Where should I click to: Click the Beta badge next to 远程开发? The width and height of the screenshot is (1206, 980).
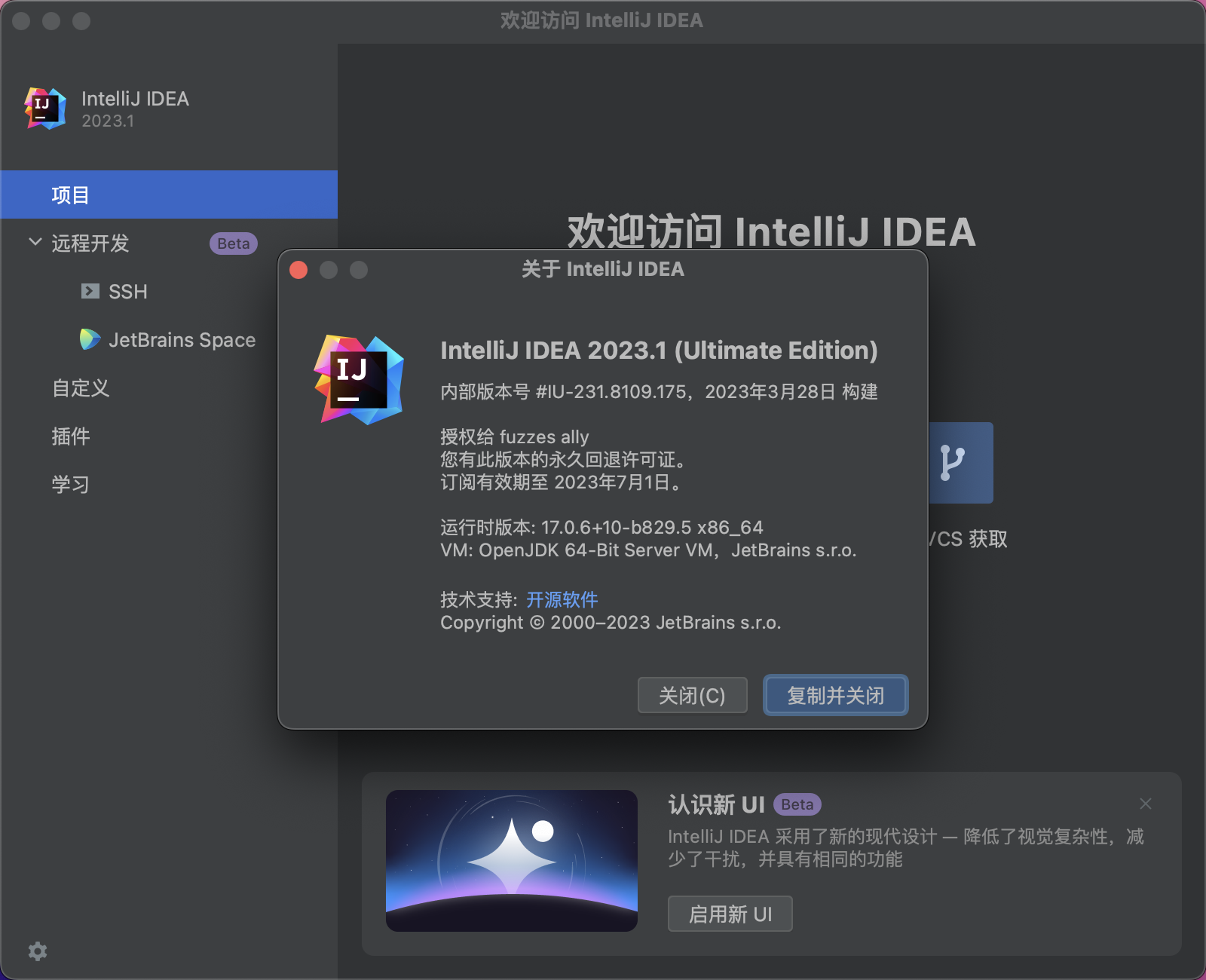[x=234, y=243]
